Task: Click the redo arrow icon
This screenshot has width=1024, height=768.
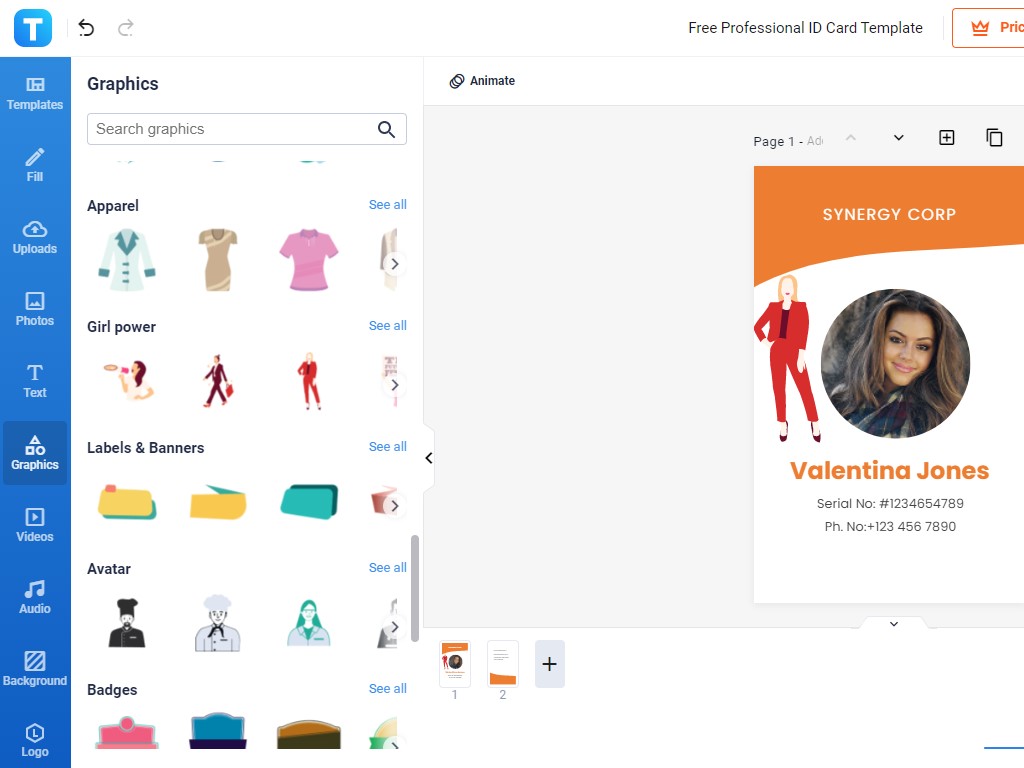Action: click(126, 28)
